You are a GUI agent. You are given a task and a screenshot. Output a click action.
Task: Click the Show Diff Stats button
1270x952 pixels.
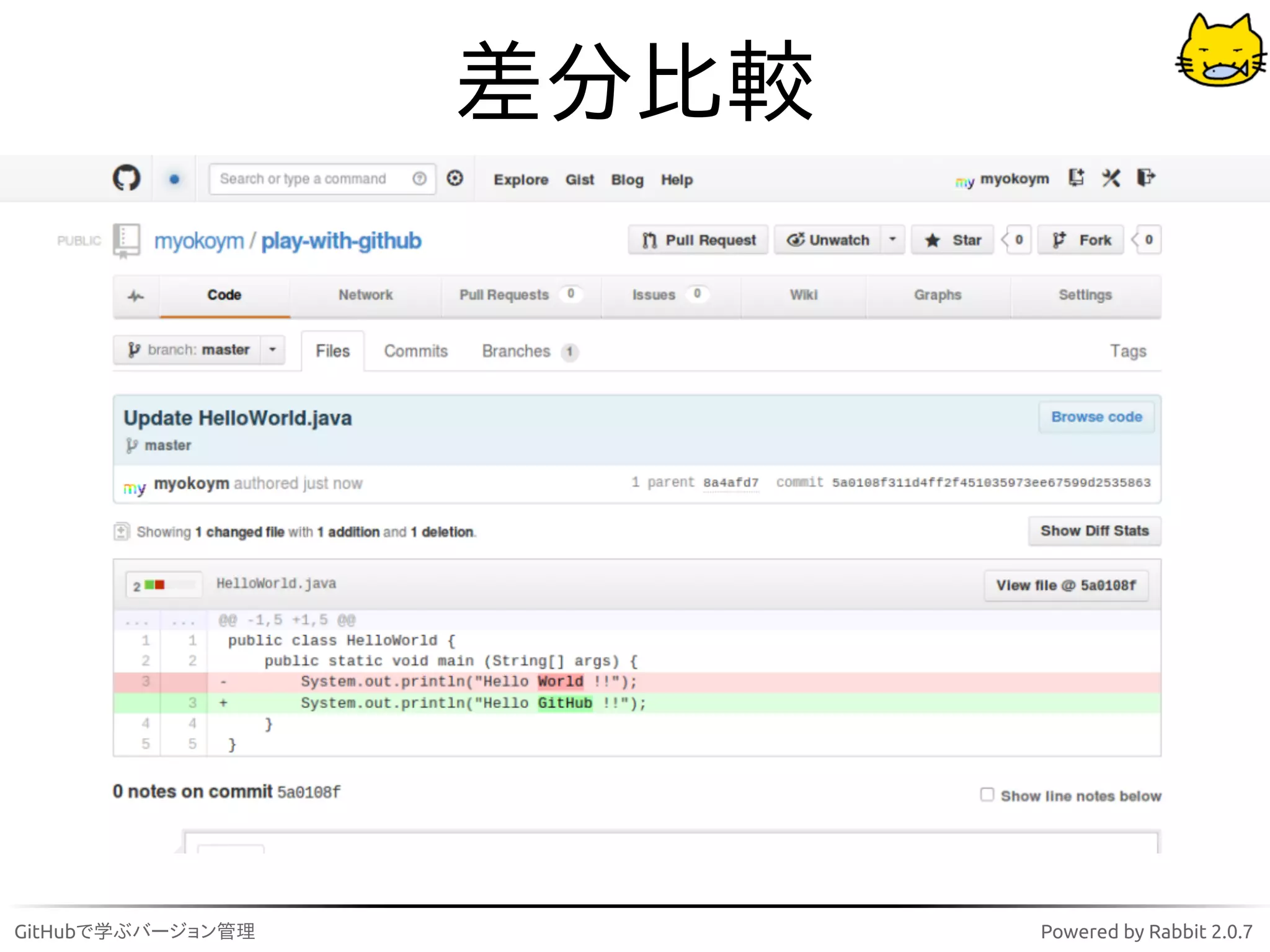click(x=1095, y=531)
